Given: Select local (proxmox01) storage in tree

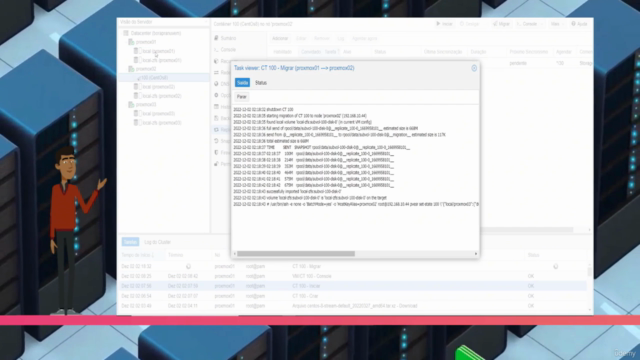Looking at the screenshot, I should 158,51.
